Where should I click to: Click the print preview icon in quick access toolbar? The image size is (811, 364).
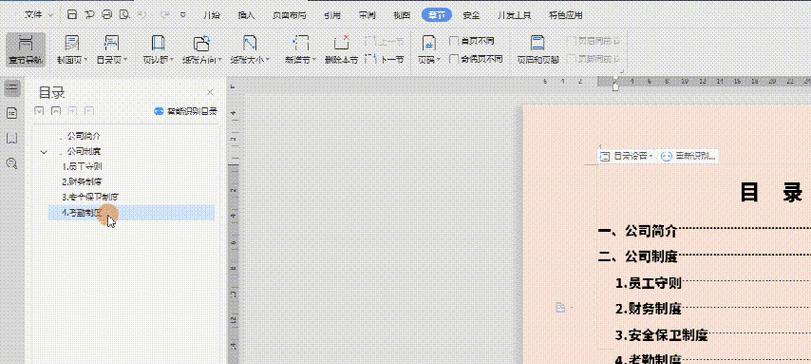[x=123, y=15]
